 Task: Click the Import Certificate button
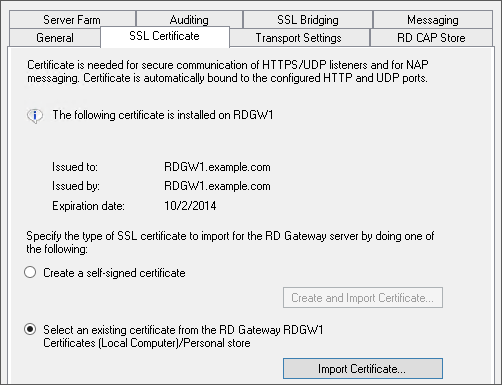click(x=363, y=369)
